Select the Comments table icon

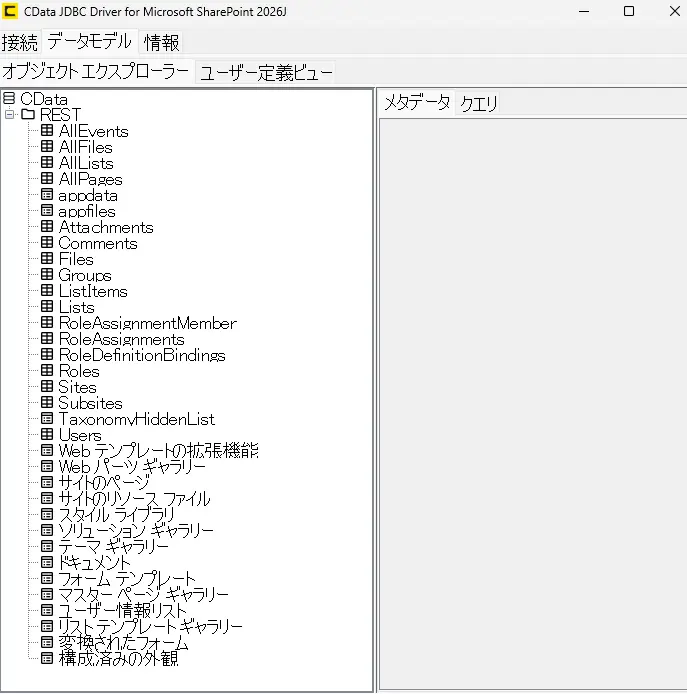[x=47, y=242]
